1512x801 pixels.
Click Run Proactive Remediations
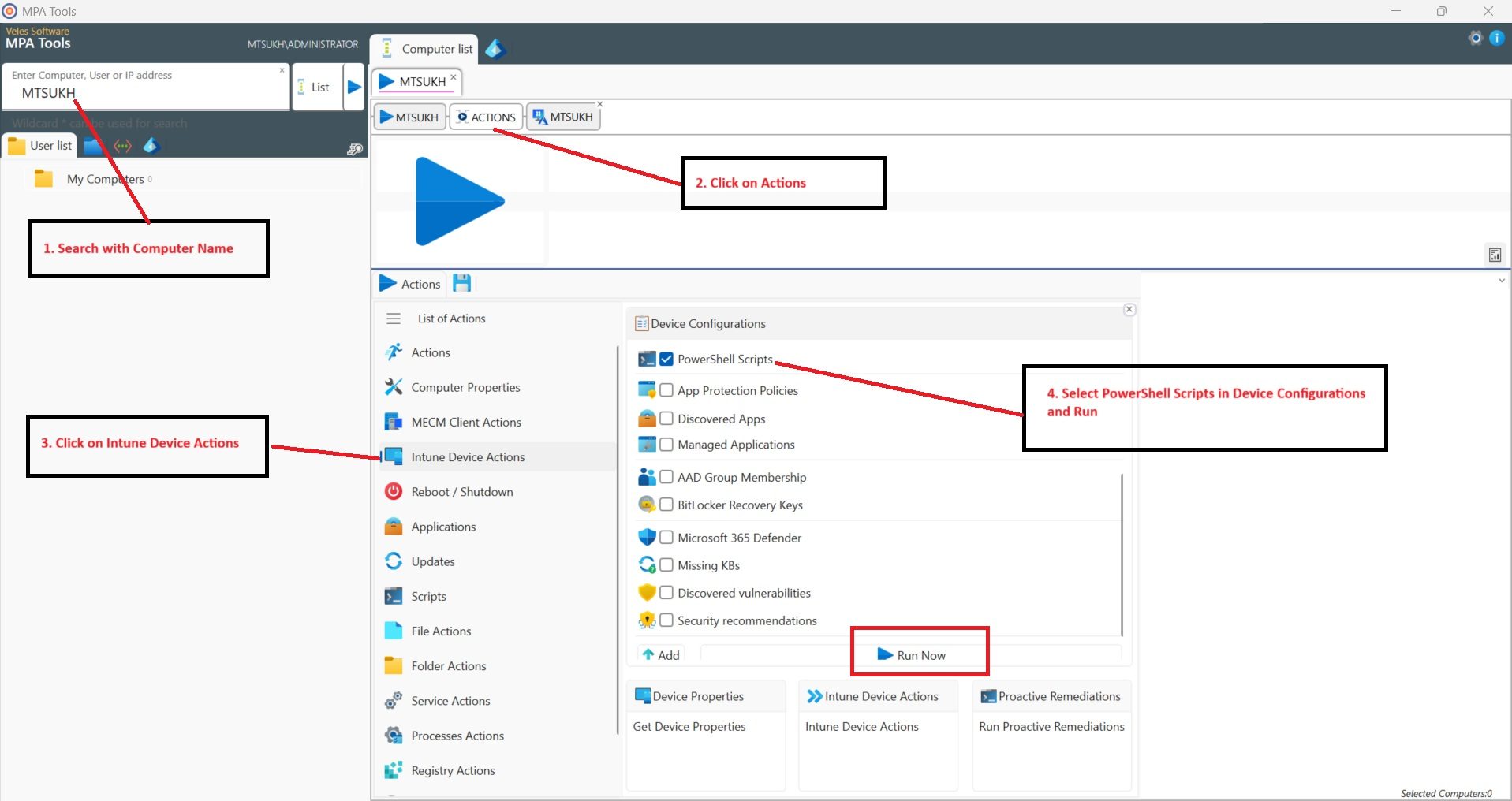click(x=1051, y=726)
